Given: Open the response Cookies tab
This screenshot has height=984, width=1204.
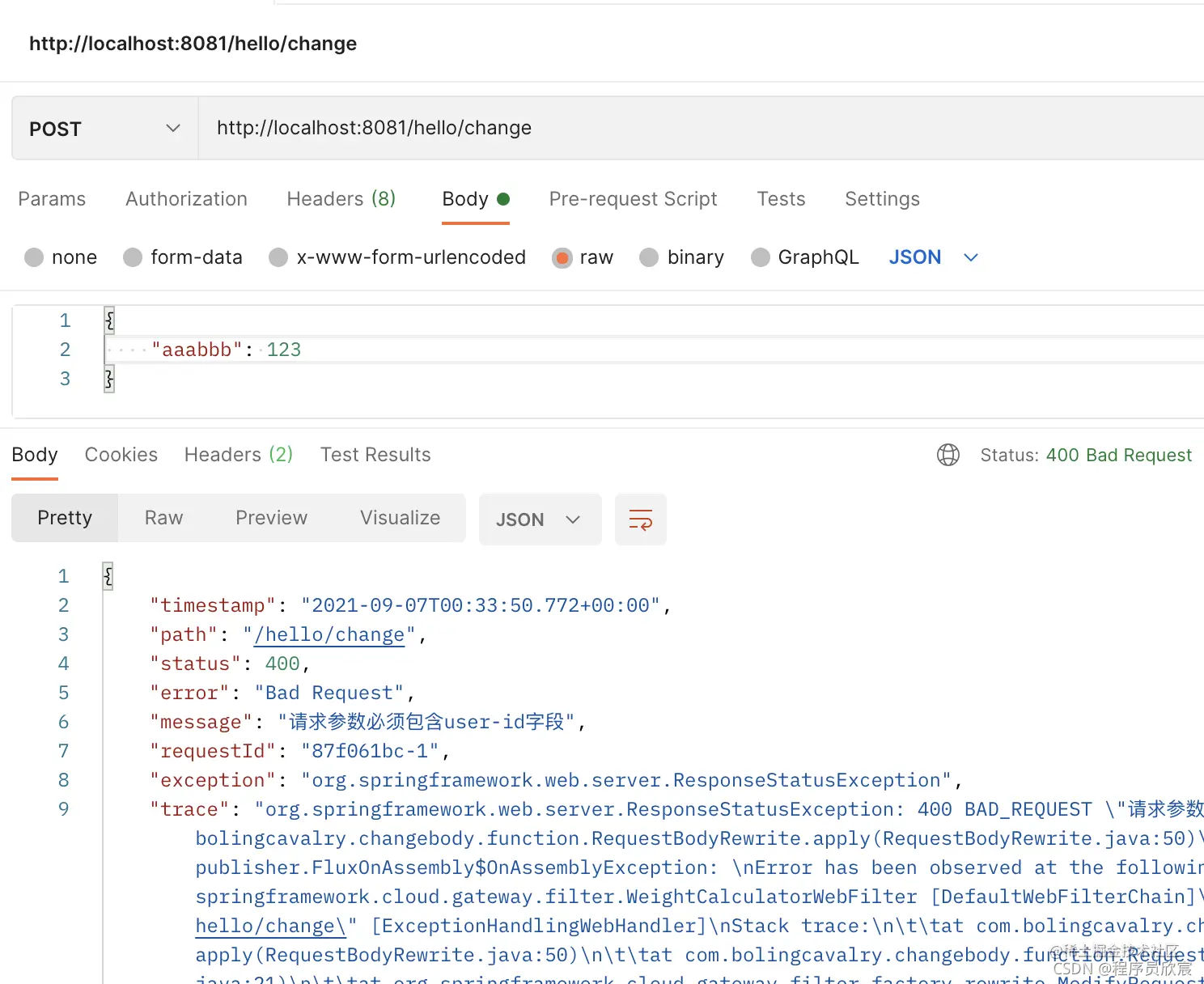Looking at the screenshot, I should point(121,455).
